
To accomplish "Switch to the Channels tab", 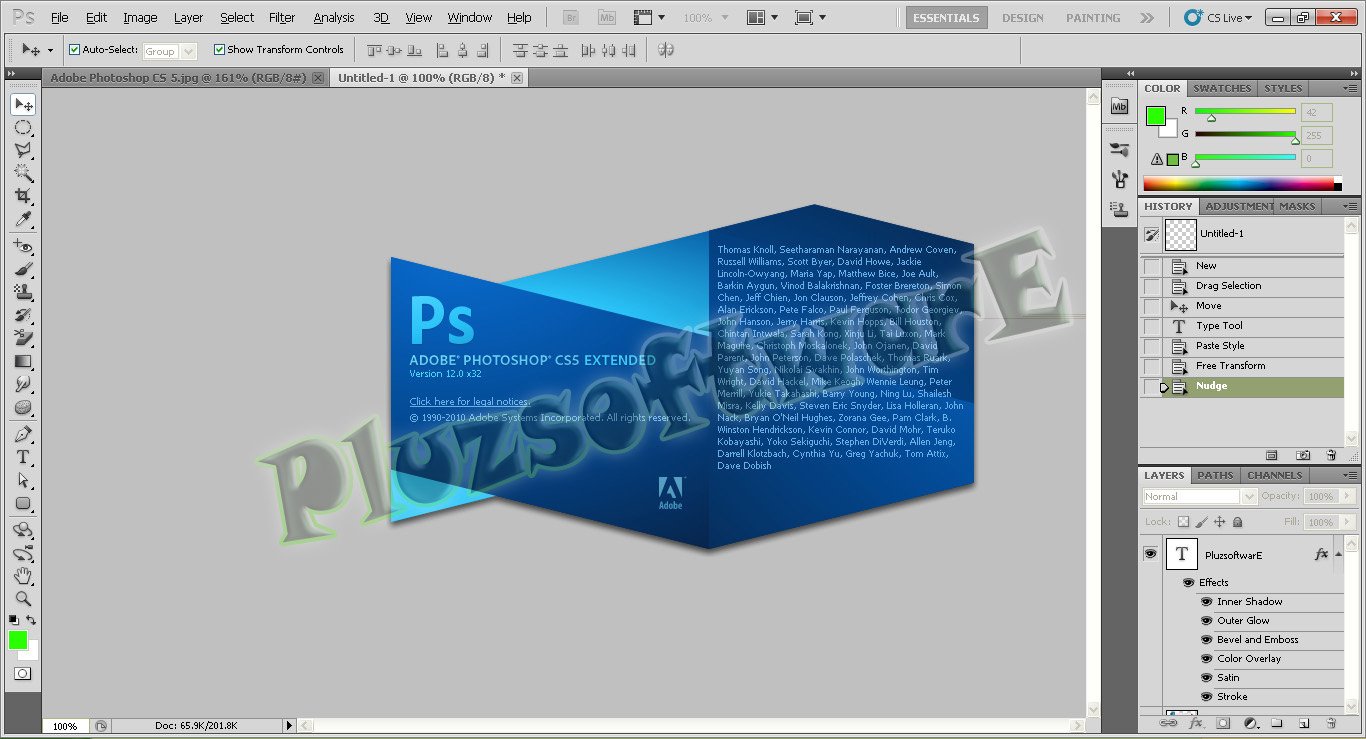I will 1274,475.
